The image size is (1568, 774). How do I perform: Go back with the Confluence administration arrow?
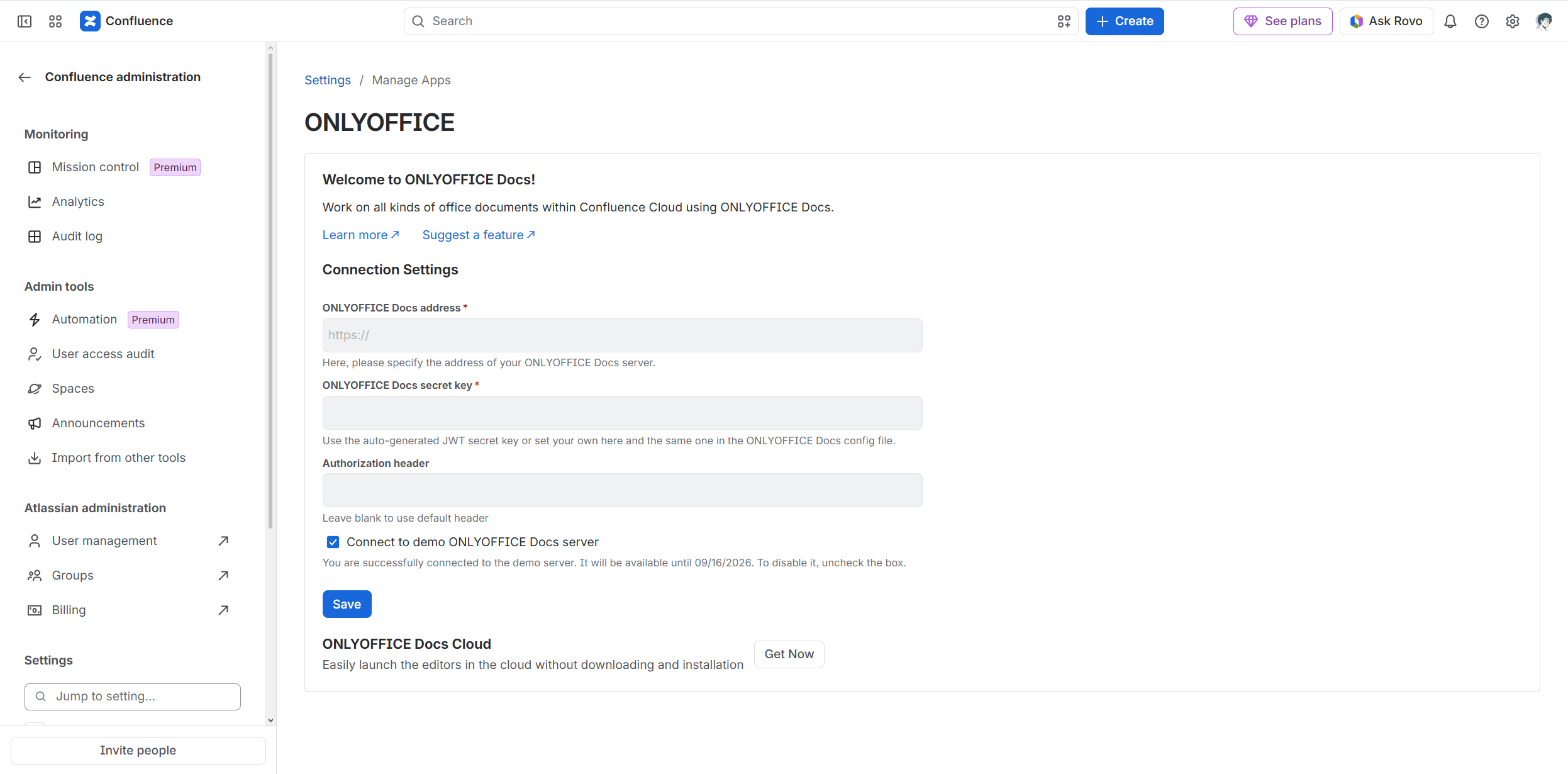pyautogui.click(x=25, y=77)
